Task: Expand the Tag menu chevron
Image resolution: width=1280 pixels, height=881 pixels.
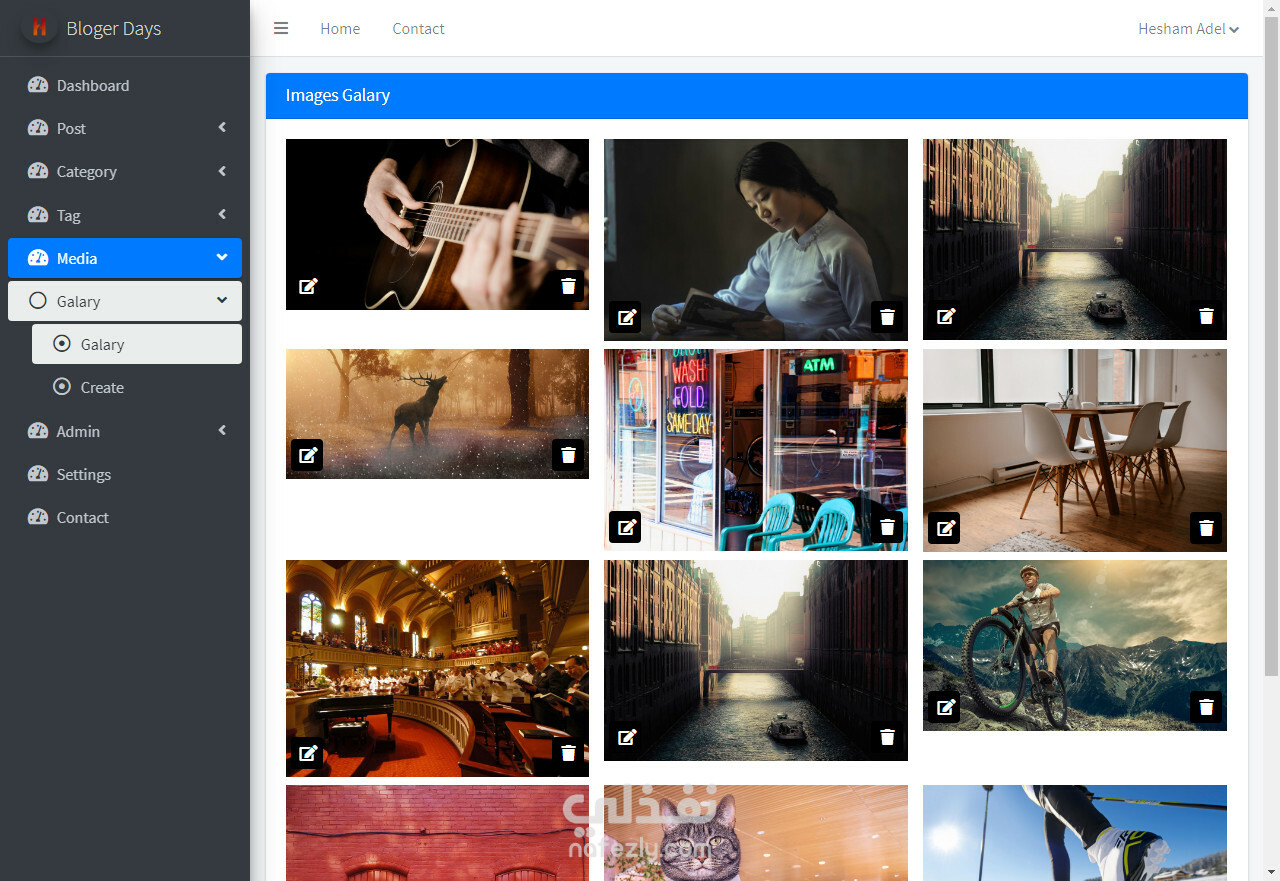Action: (x=222, y=214)
